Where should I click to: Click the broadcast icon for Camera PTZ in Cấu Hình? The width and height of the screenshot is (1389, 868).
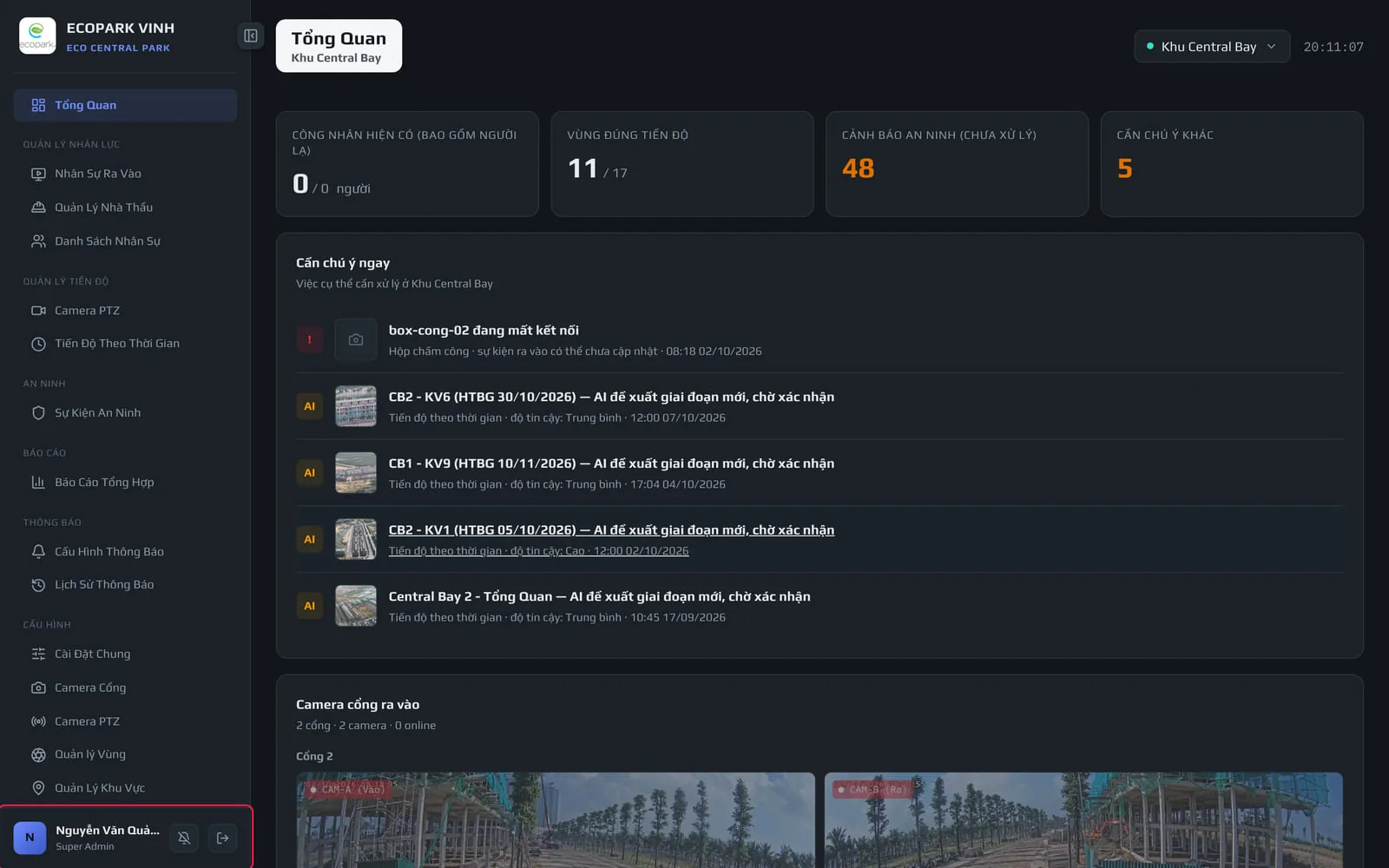pos(38,721)
